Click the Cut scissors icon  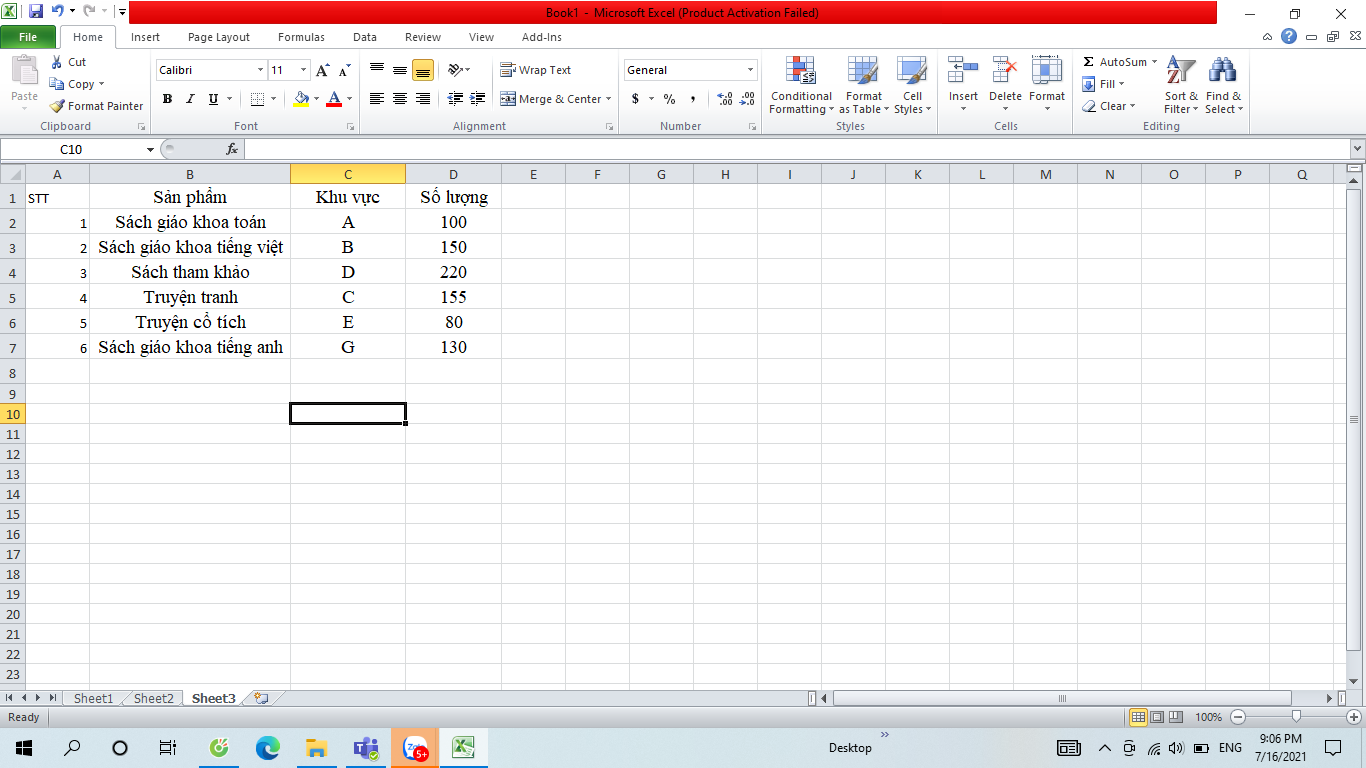point(56,62)
